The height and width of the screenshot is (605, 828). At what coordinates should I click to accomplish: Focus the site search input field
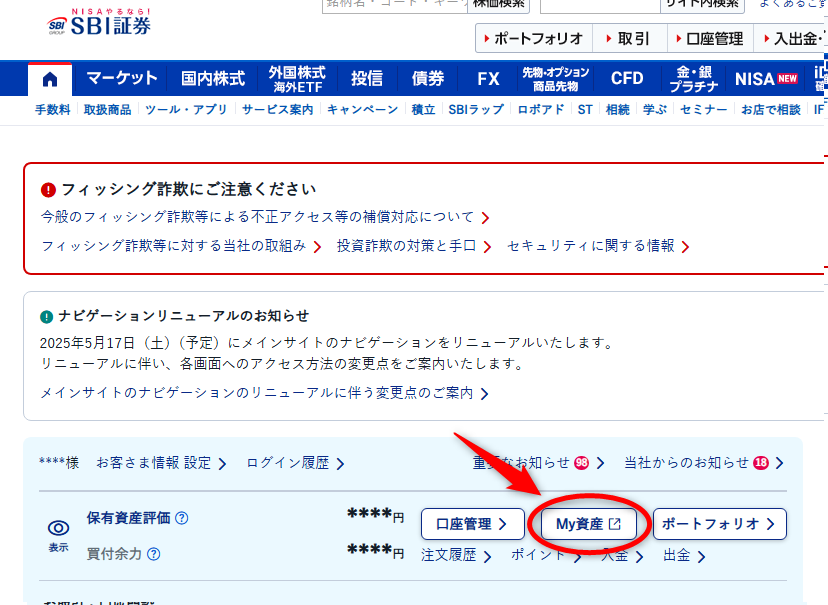click(x=601, y=5)
